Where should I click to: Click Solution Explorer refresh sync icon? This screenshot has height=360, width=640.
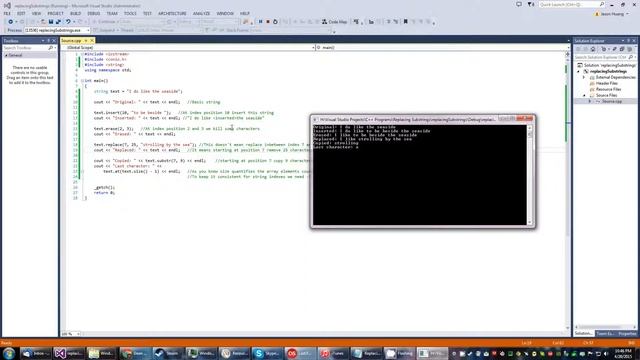[x=604, y=49]
